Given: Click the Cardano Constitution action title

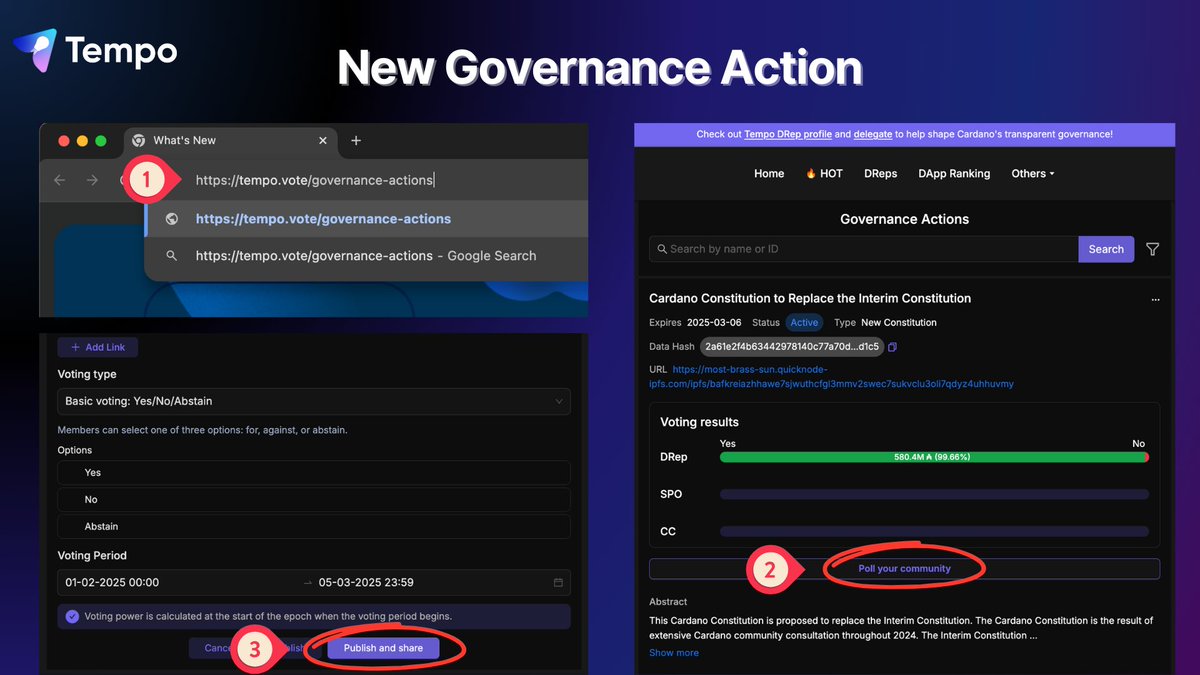Looking at the screenshot, I should [810, 298].
